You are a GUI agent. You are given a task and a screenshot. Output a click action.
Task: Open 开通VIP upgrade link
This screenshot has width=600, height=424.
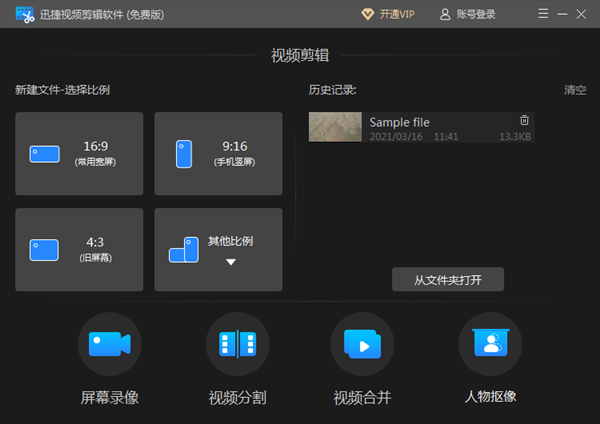point(397,15)
